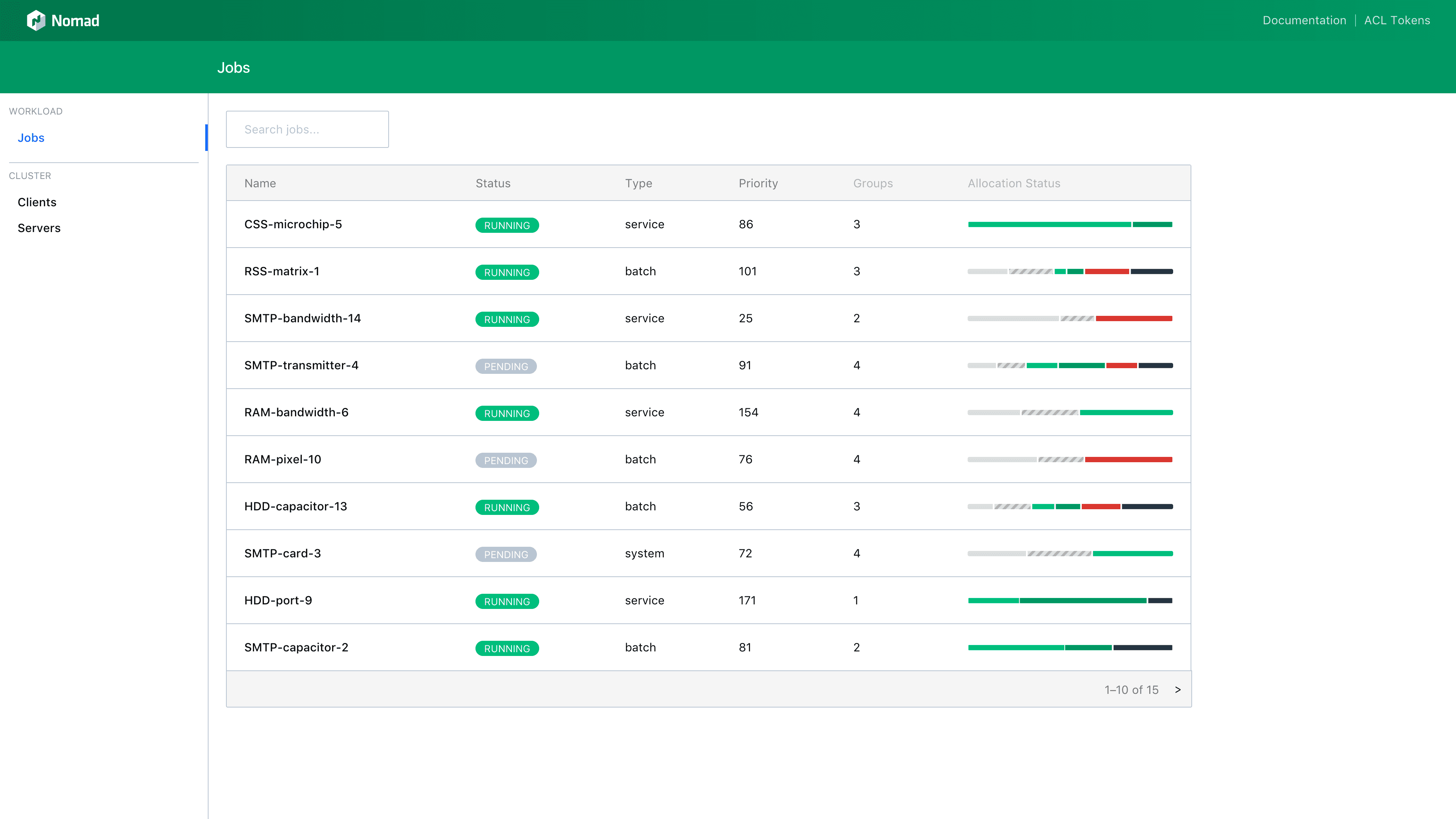Sort jobs by the Priority column
Image resolution: width=1456 pixels, height=819 pixels.
pos(758,183)
